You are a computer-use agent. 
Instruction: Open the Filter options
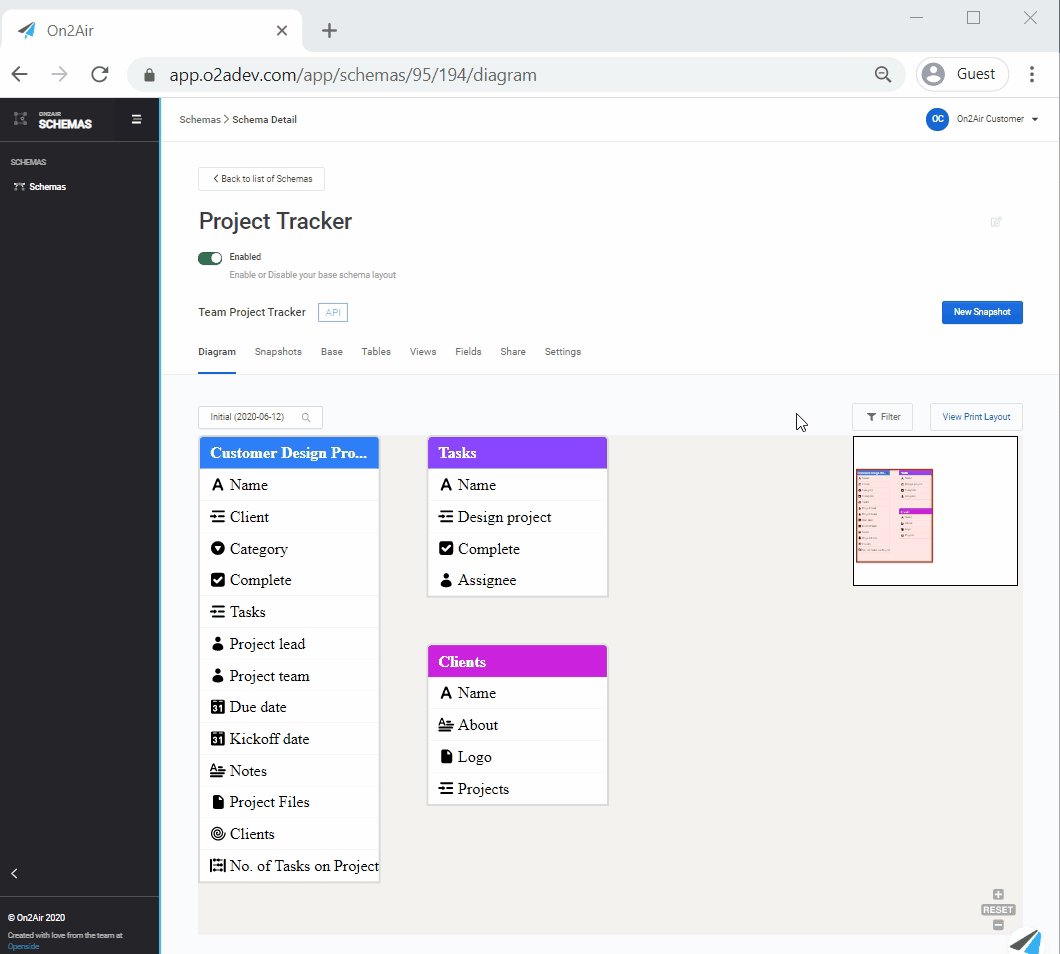point(882,417)
